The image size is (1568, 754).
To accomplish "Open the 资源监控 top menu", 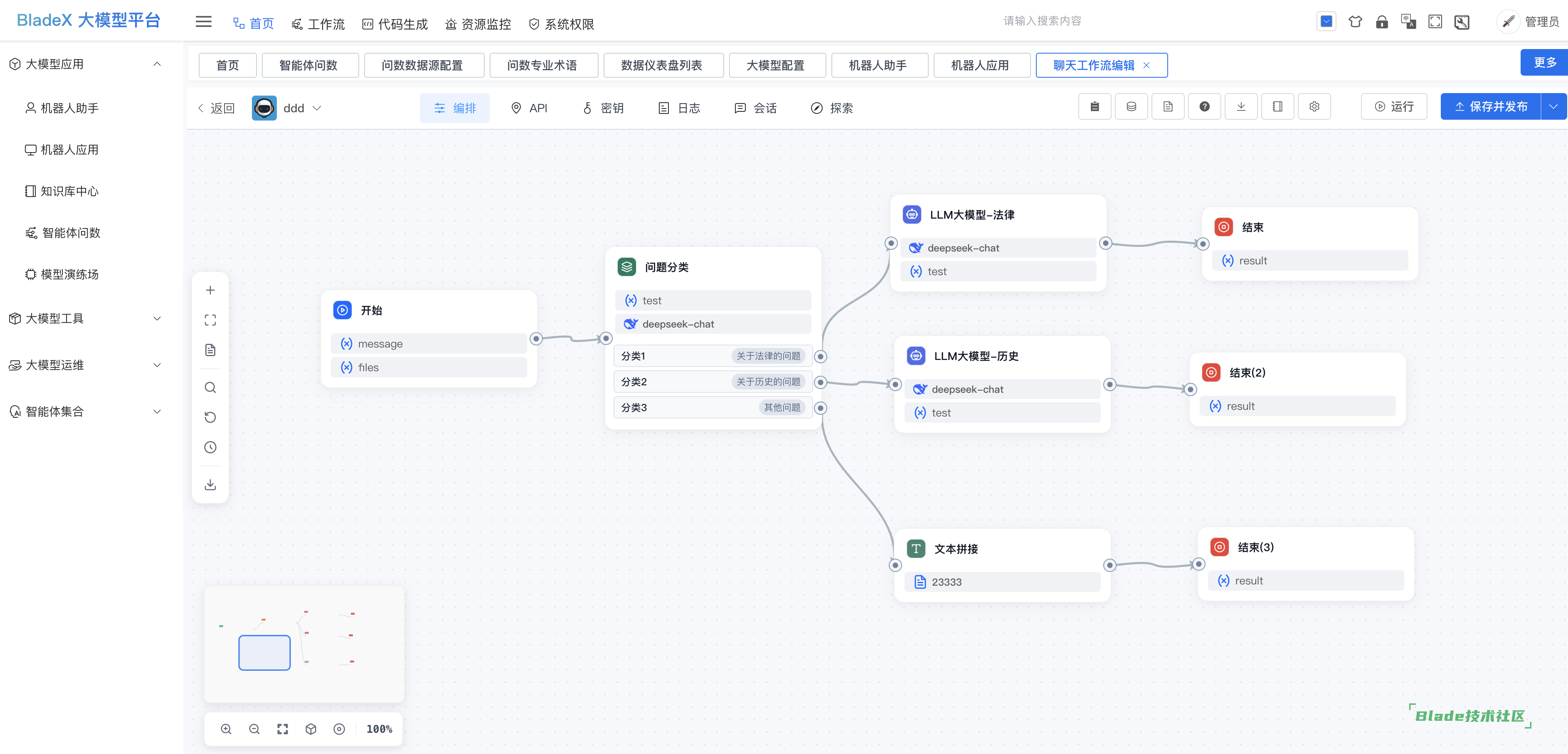I will pyautogui.click(x=478, y=24).
